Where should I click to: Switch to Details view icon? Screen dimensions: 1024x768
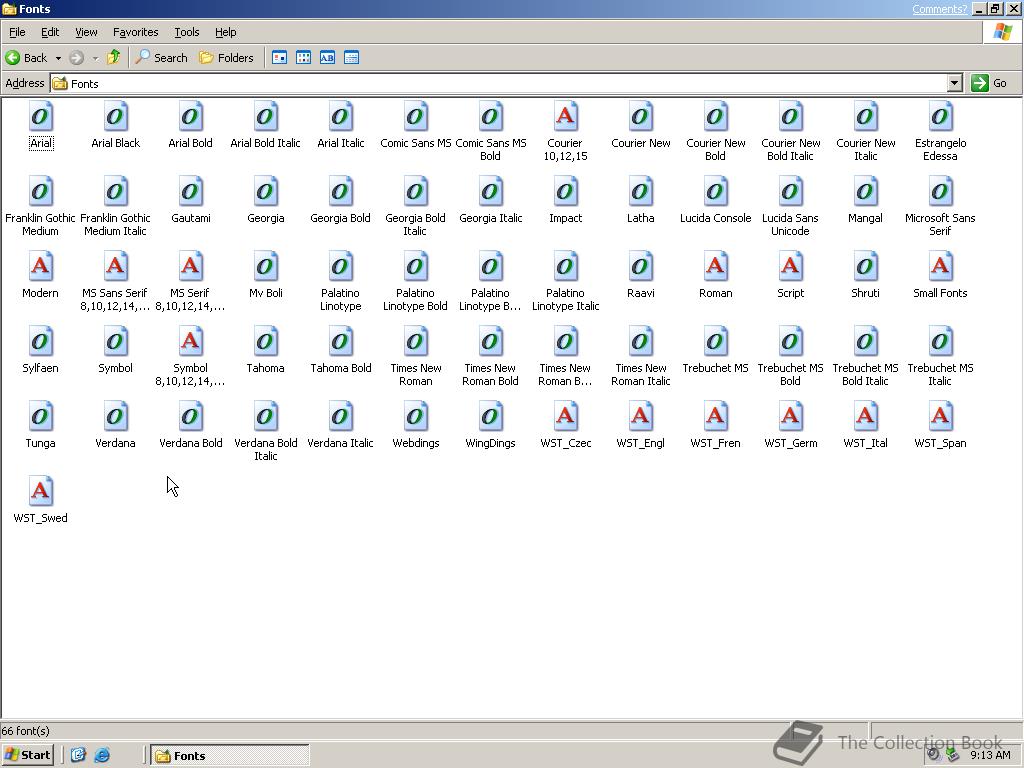pos(351,57)
